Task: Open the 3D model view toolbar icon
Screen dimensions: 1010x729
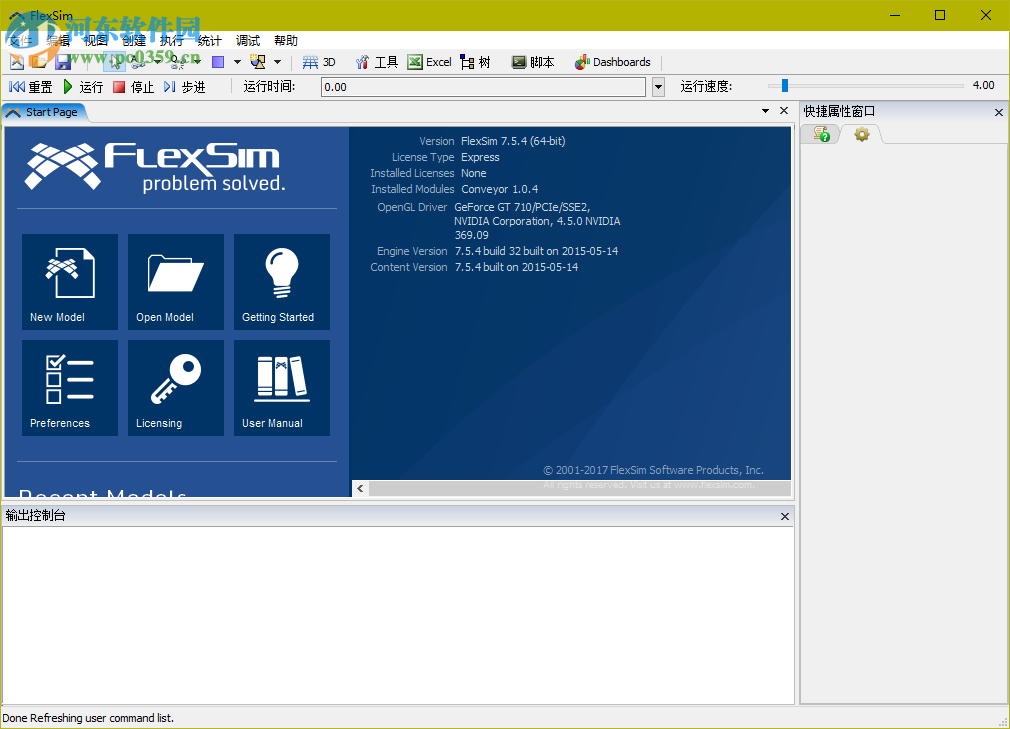Action: click(320, 61)
